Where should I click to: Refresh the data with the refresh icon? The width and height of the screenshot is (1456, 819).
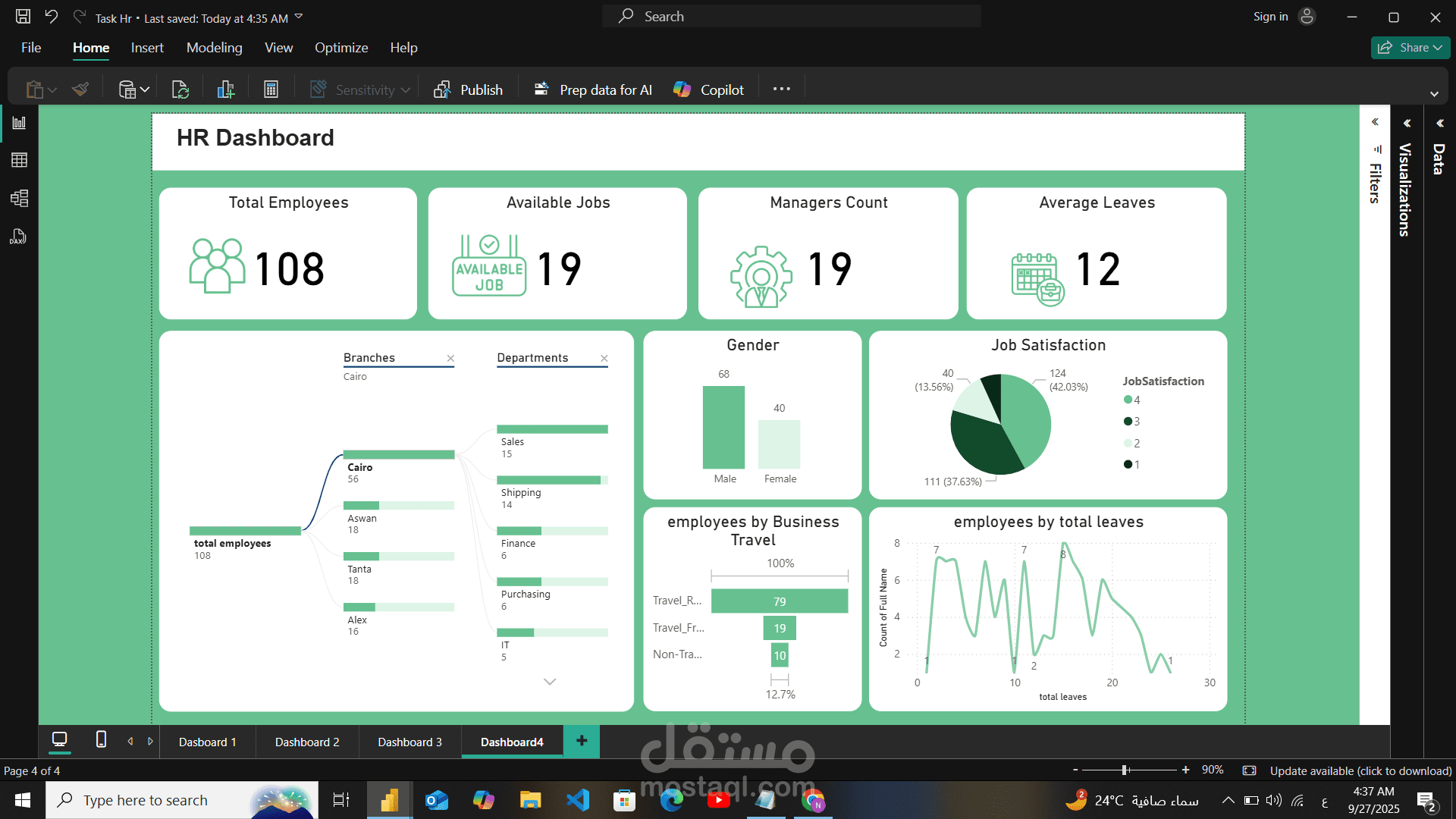point(180,89)
